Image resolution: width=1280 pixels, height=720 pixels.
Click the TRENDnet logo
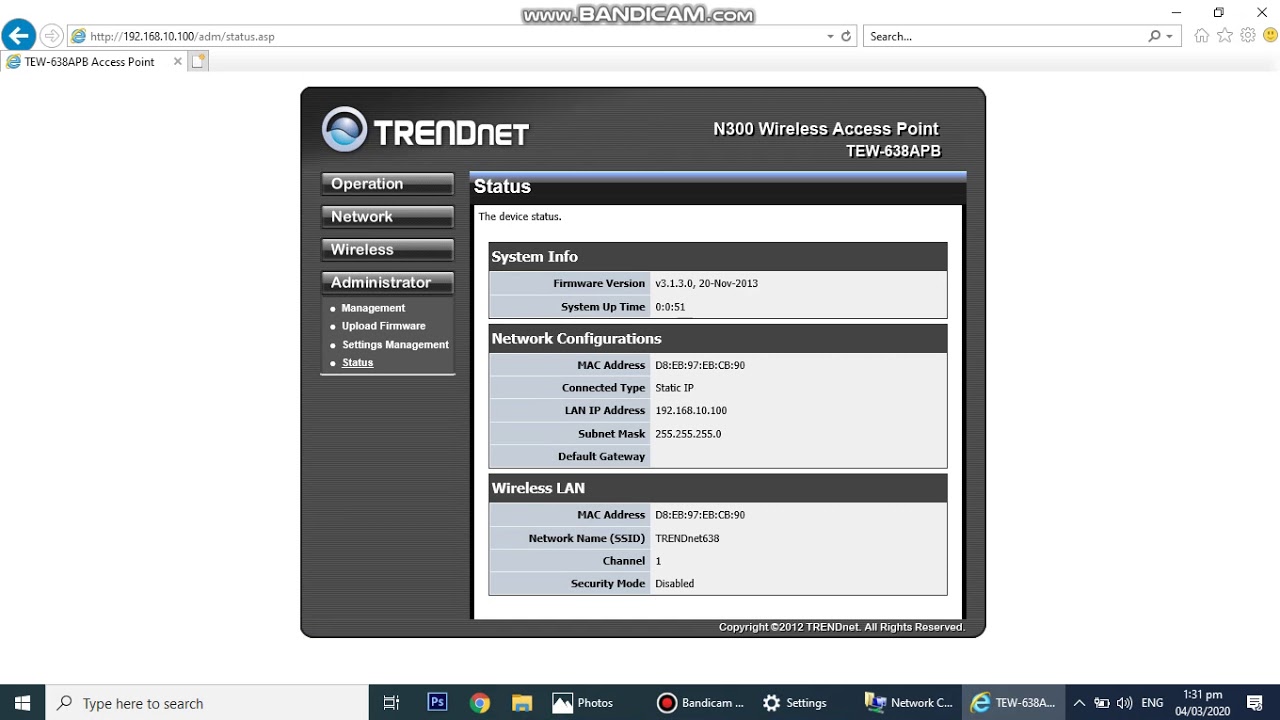(x=425, y=131)
